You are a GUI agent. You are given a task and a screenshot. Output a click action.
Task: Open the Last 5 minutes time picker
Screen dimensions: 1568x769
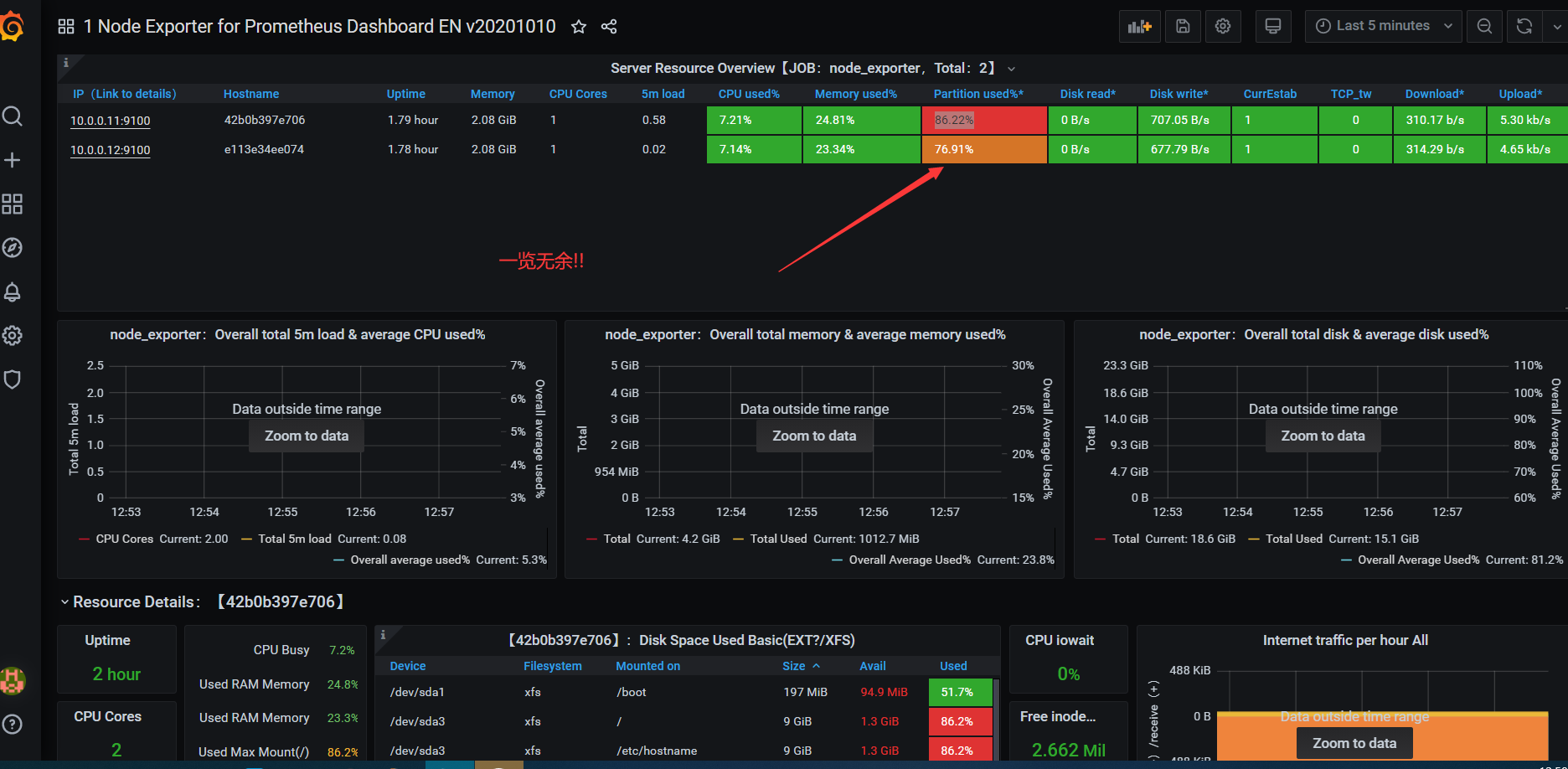pos(1383,27)
